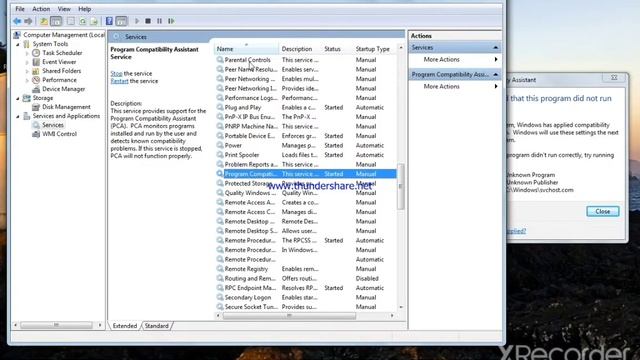Click the Forward arrow in the toolbar

[28, 21]
